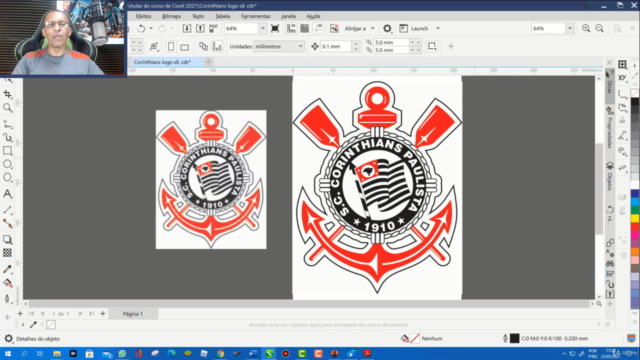Select the Crop tool
640x360 pixels.
coord(7,94)
